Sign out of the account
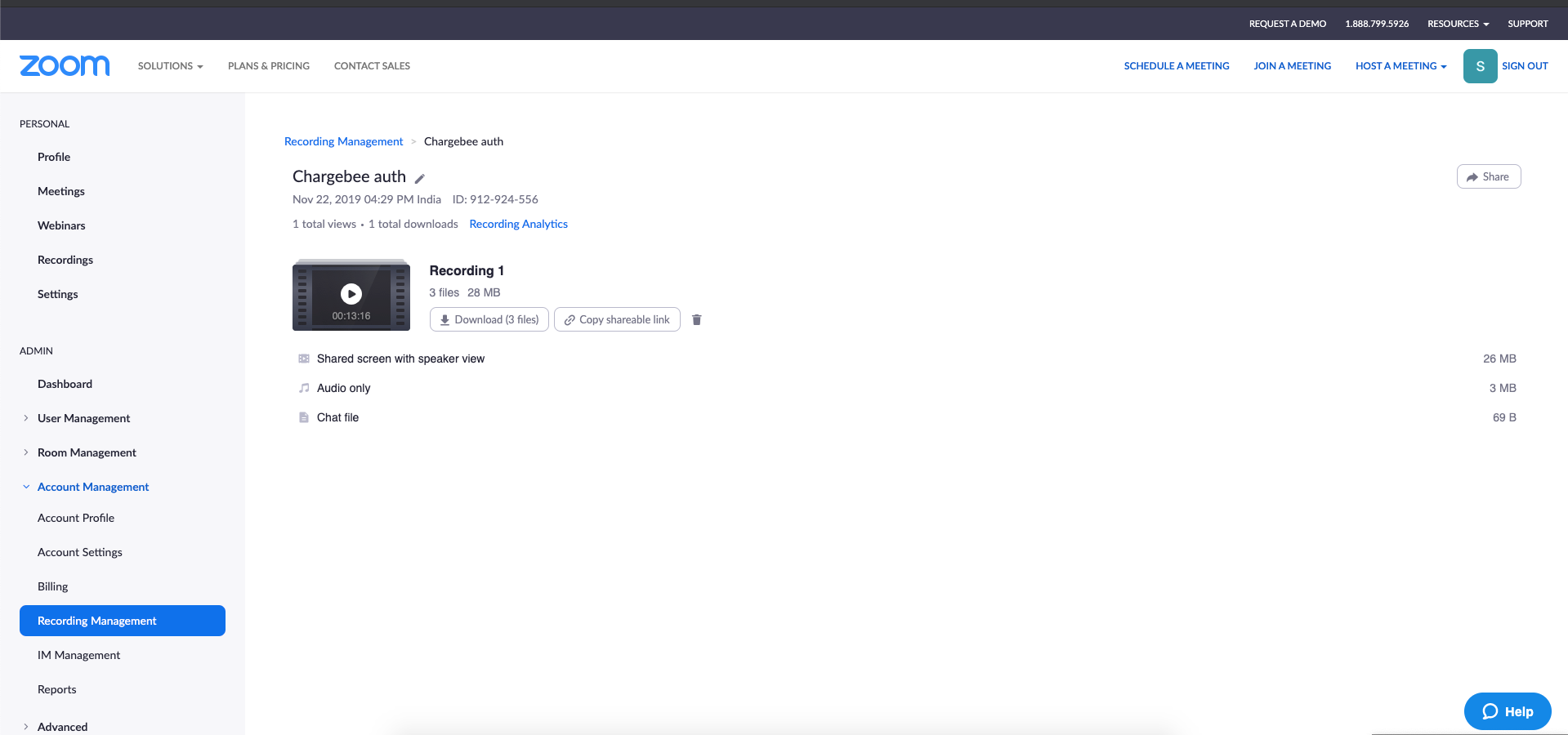 tap(1525, 66)
